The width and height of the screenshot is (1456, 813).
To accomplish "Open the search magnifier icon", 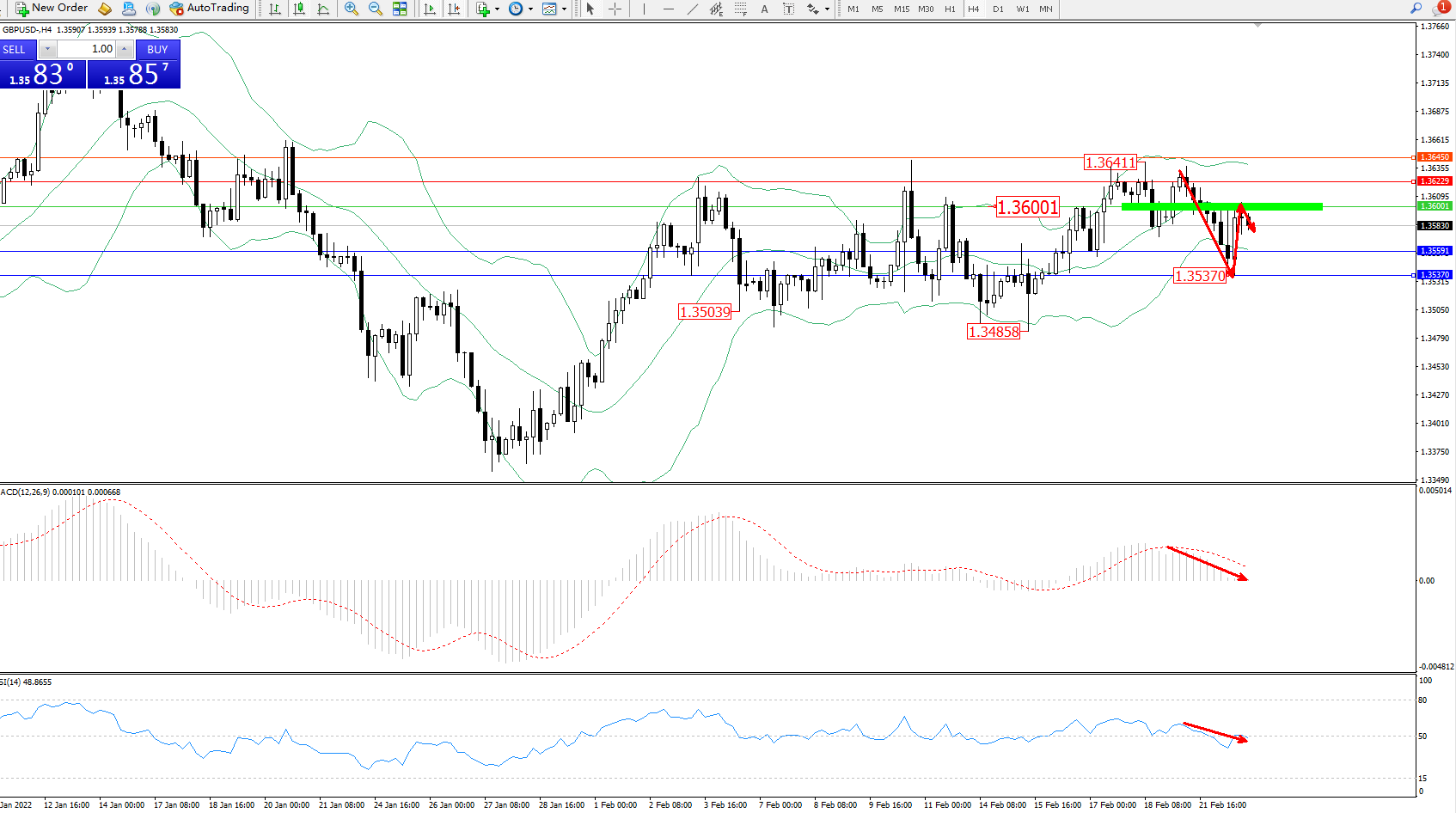I will (1416, 9).
